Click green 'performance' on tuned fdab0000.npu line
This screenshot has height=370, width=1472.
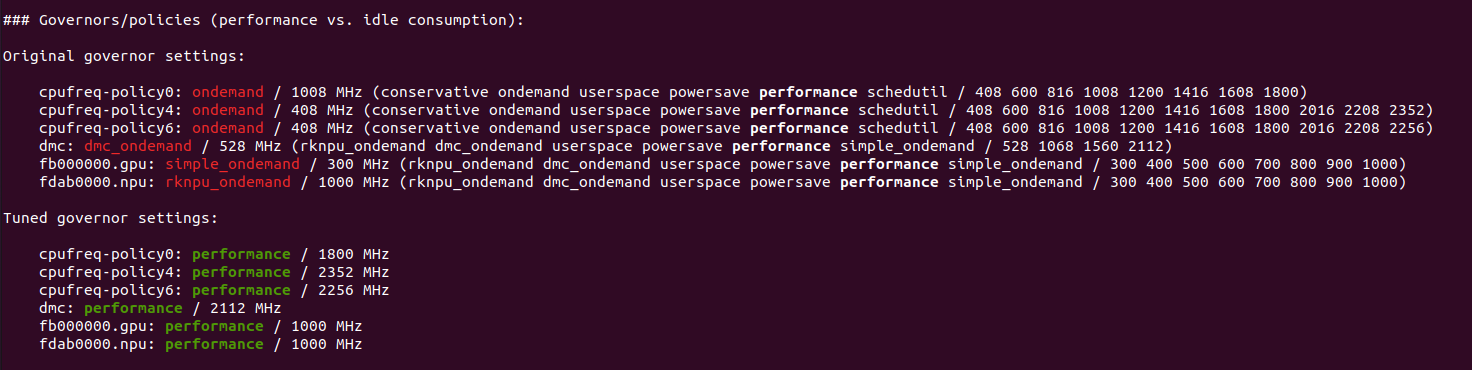coord(214,344)
